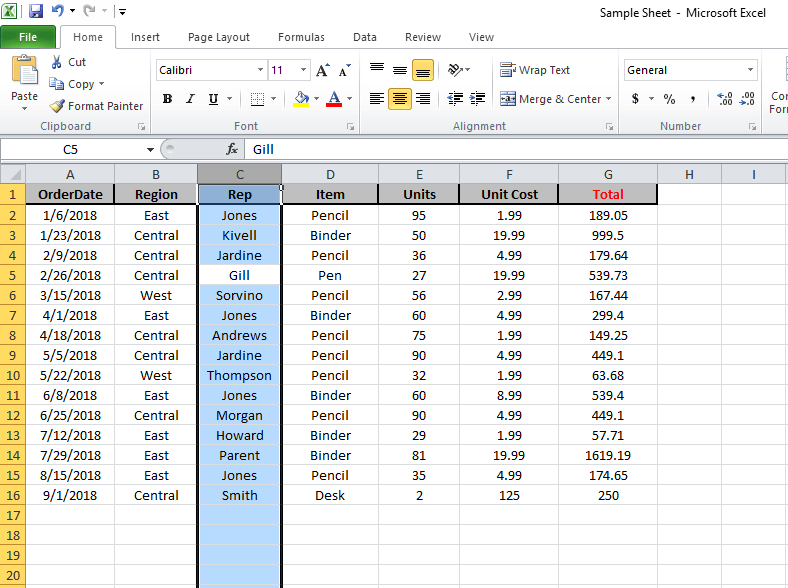Open the File tab
Viewport: 788px width, 588px height.
click(28, 37)
